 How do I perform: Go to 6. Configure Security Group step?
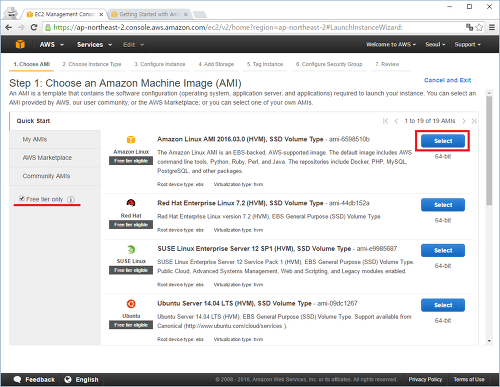329,64
